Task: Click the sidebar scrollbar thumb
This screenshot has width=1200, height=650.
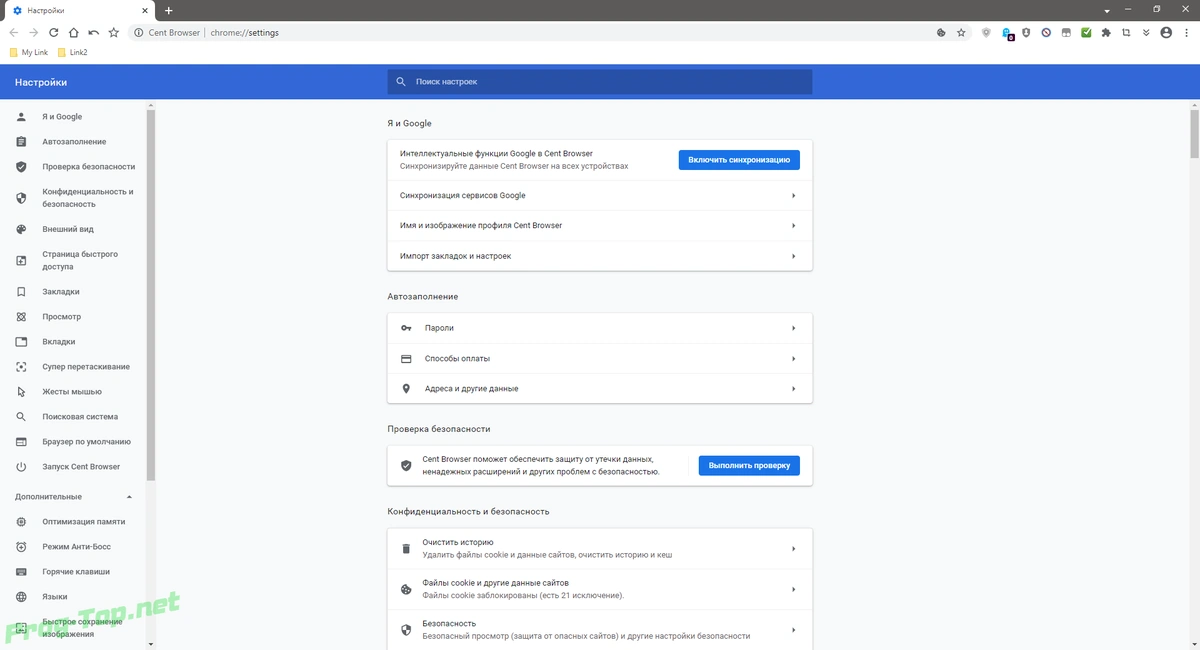Action: tap(151, 295)
